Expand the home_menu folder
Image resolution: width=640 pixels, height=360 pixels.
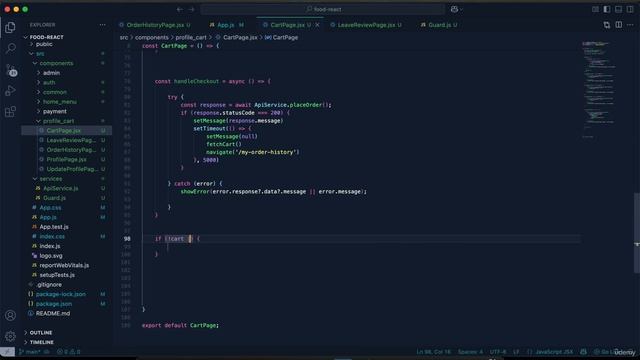pyautogui.click(x=60, y=102)
